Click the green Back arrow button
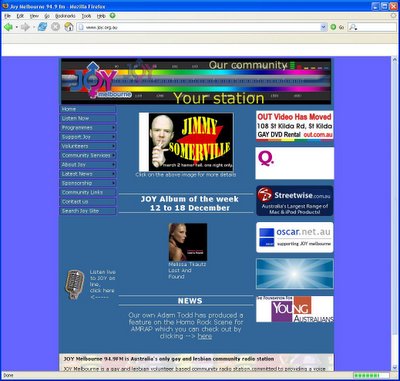The width and height of the screenshot is (400, 381). pos(8,27)
